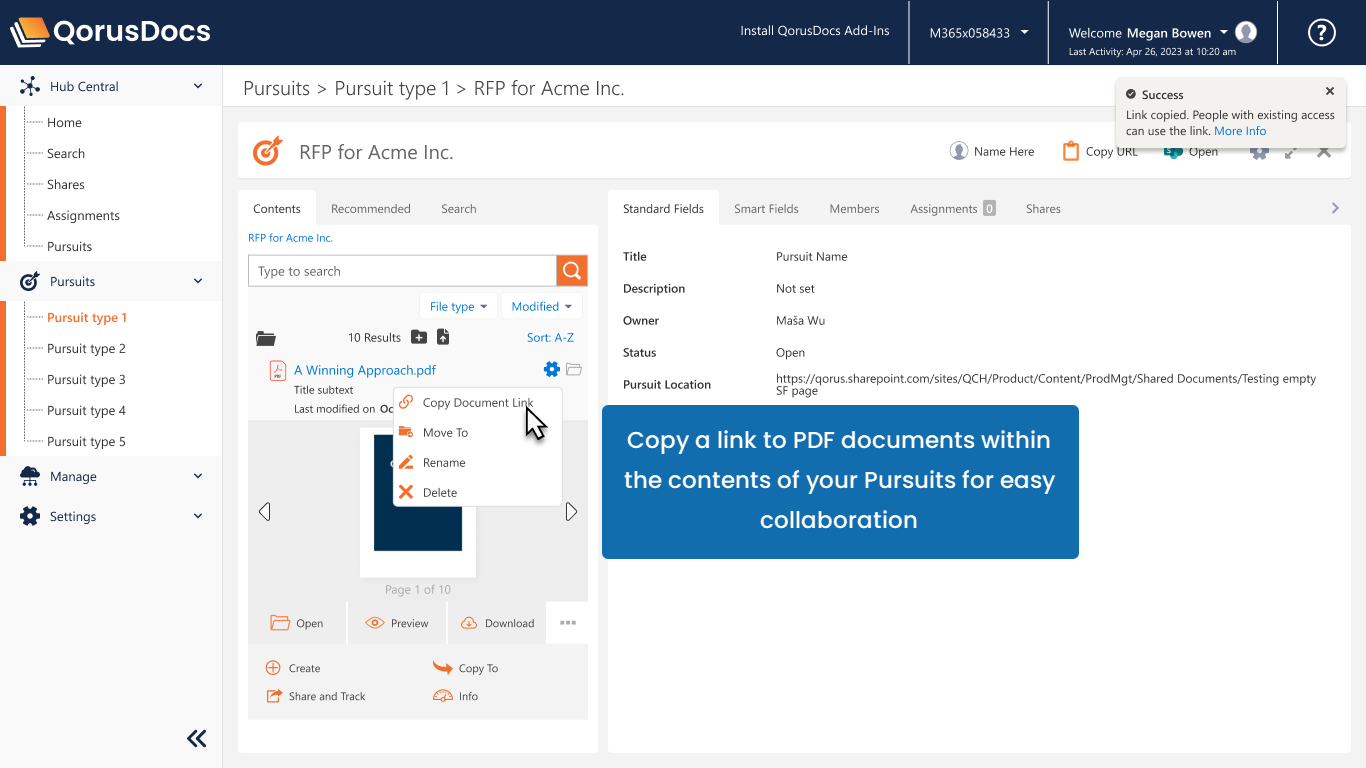Collapse the Hub Central section

coord(198,86)
